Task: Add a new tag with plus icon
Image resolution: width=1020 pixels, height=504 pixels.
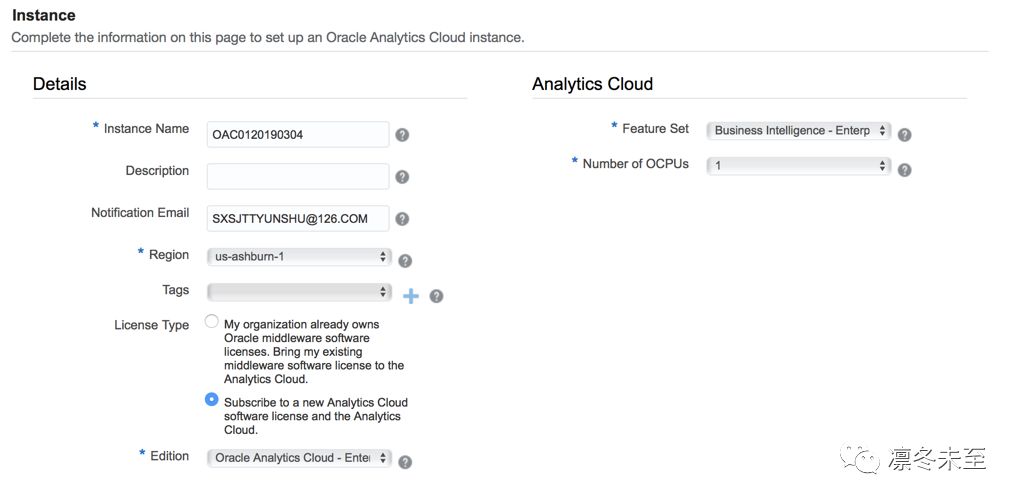Action: tap(410, 296)
